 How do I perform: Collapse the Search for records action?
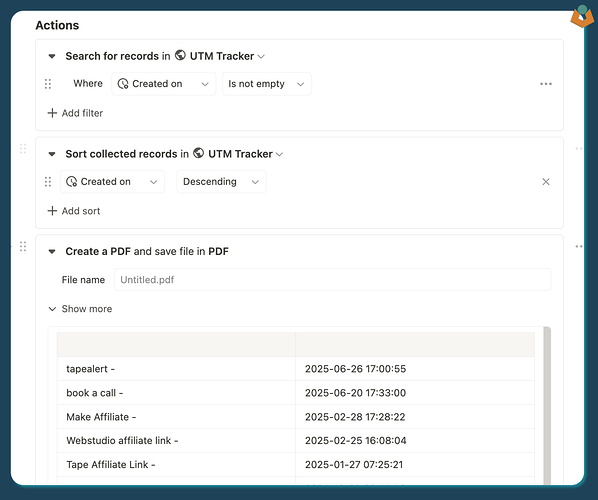point(52,56)
